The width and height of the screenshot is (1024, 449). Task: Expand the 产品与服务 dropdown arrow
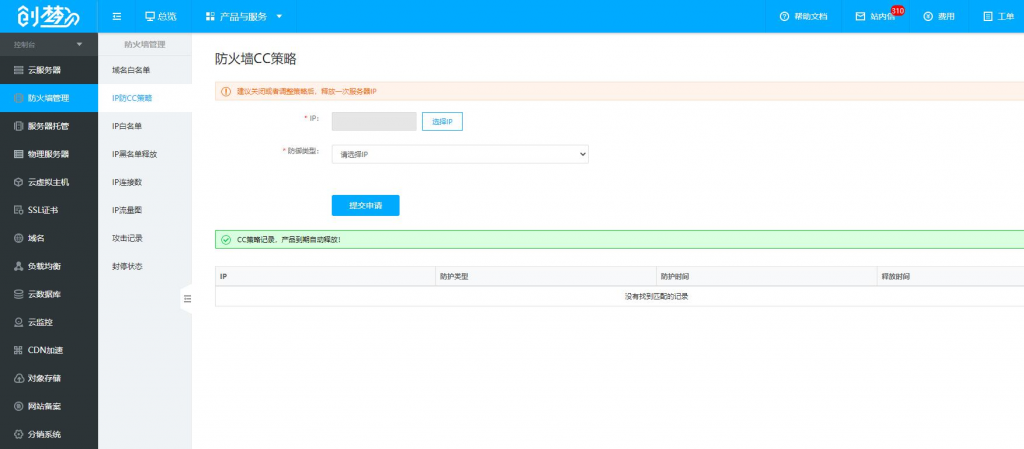280,16
